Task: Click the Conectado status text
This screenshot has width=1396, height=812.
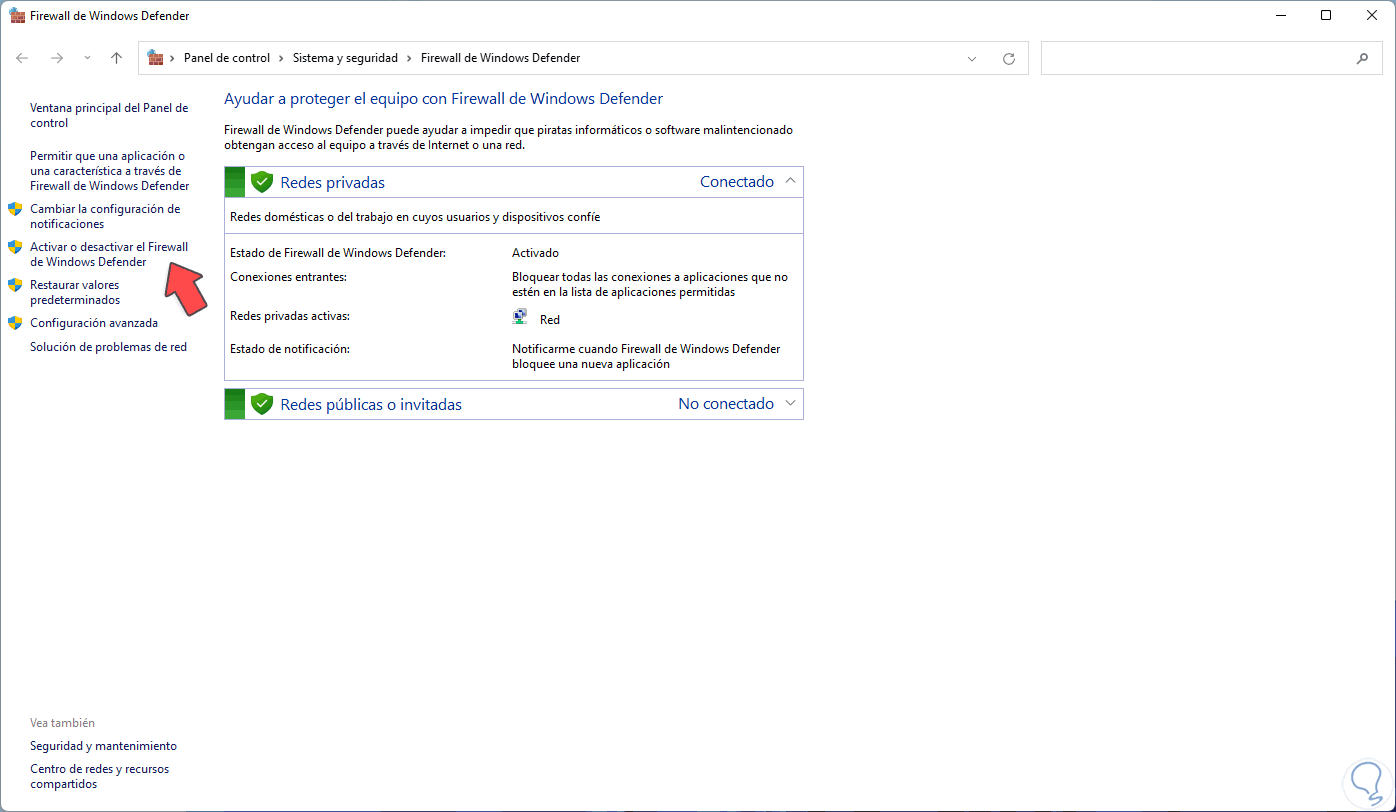Action: coord(737,181)
